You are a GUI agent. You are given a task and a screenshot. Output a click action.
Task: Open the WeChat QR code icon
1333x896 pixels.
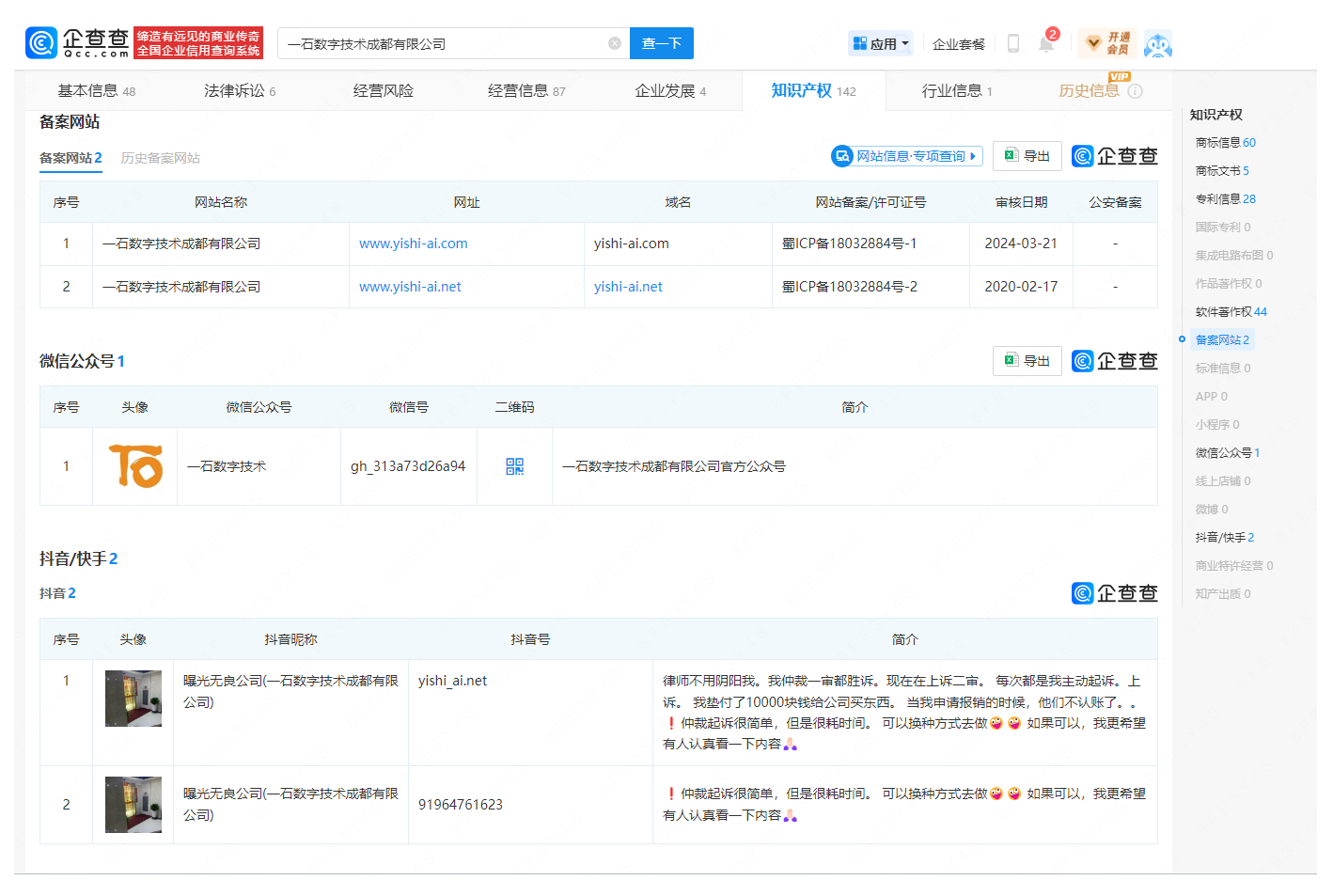point(514,466)
